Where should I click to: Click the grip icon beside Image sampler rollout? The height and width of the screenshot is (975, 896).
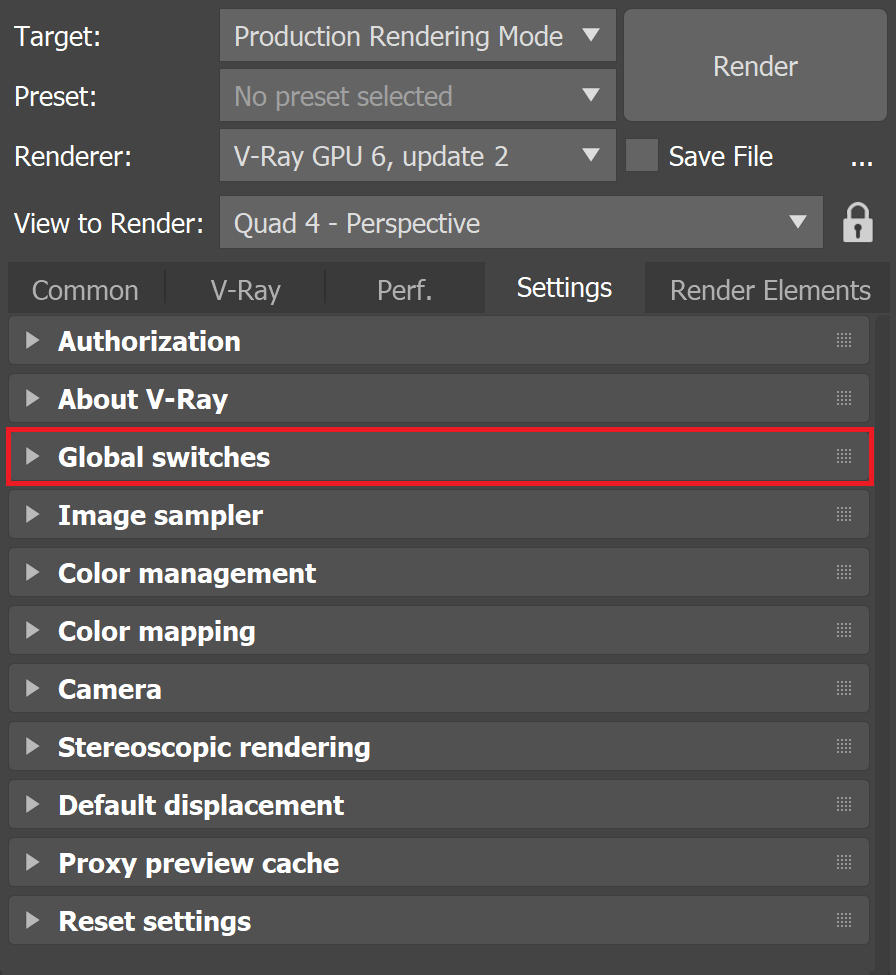coord(841,514)
